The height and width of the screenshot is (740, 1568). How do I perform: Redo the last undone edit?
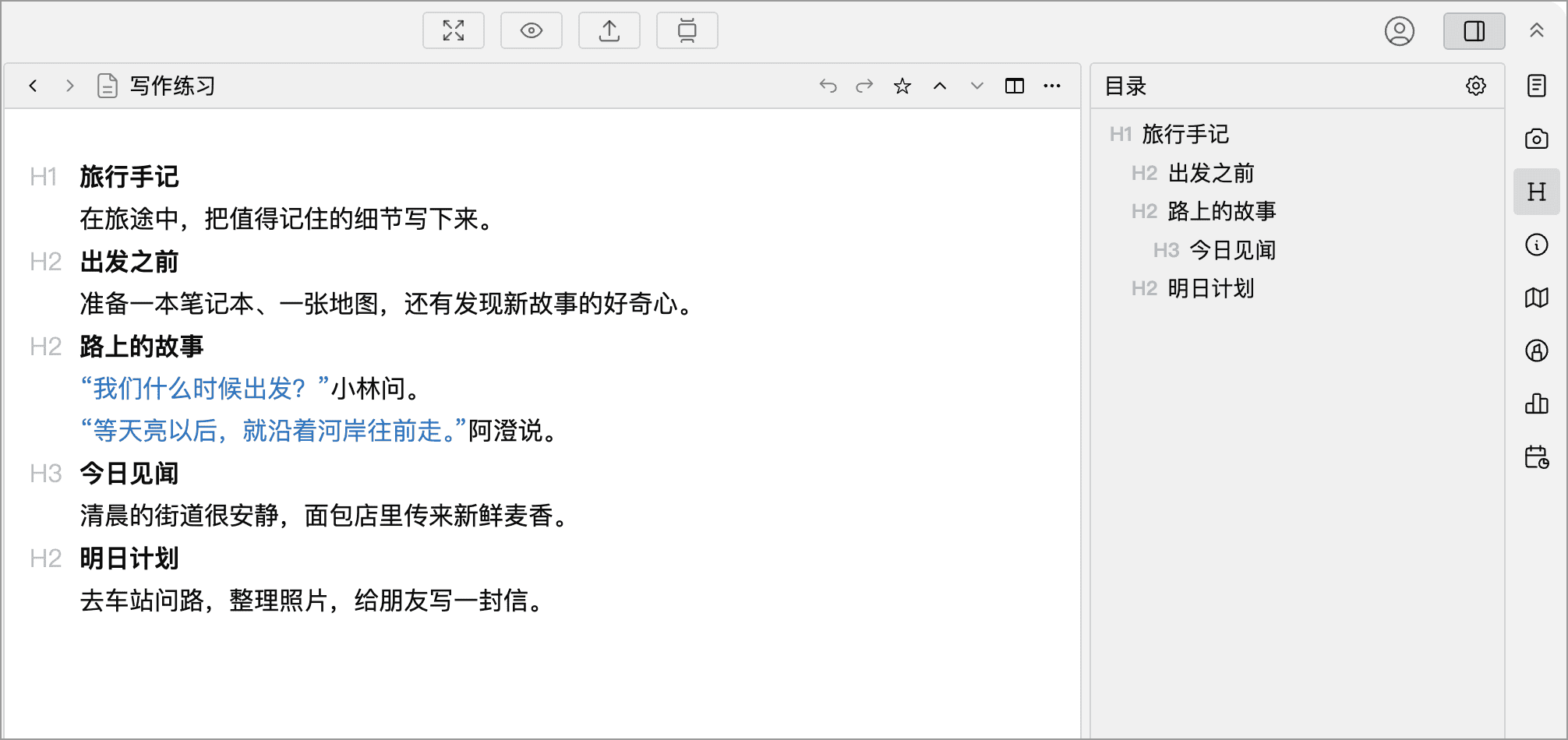pos(864,86)
